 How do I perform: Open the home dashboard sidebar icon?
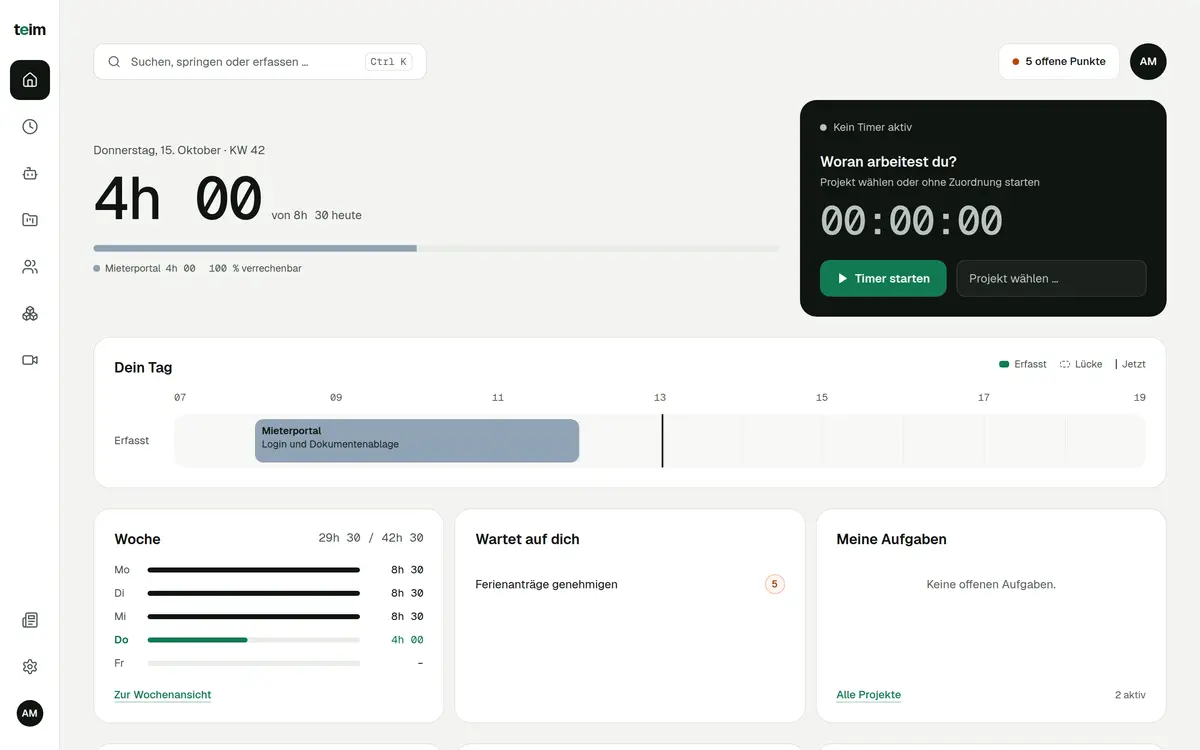30,80
